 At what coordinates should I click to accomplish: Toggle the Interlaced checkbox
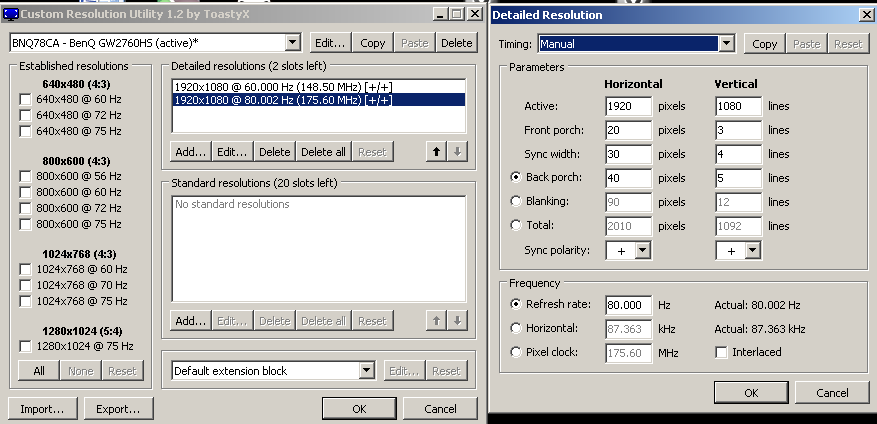point(722,352)
